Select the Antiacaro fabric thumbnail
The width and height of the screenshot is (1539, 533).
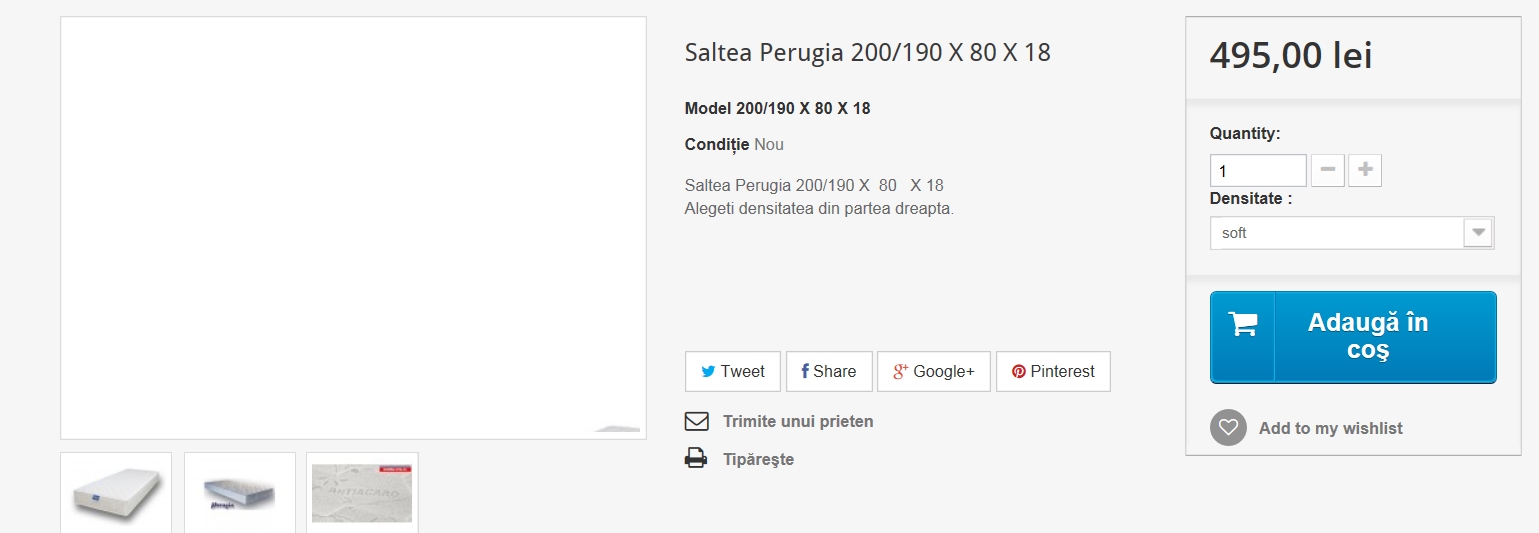[x=362, y=492]
